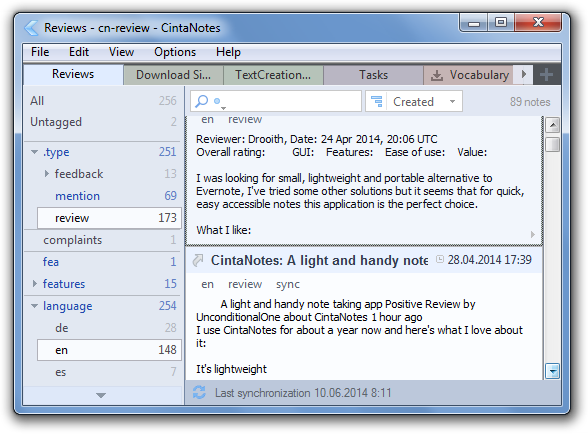Open the Created sort dropdown
The image size is (588, 434).
pos(453,101)
